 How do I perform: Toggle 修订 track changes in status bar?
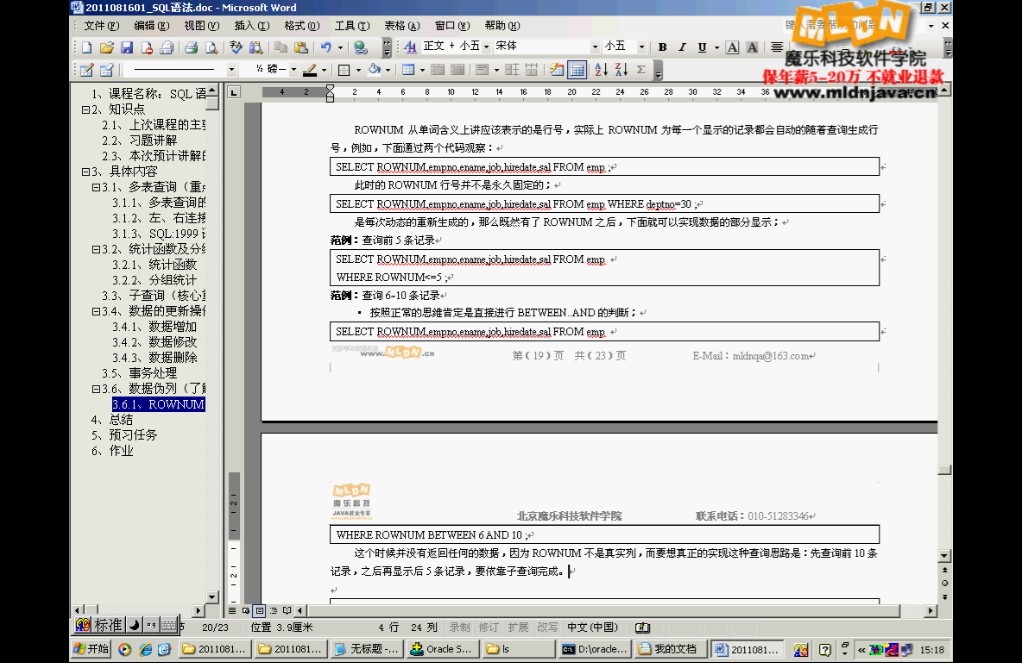[488, 627]
